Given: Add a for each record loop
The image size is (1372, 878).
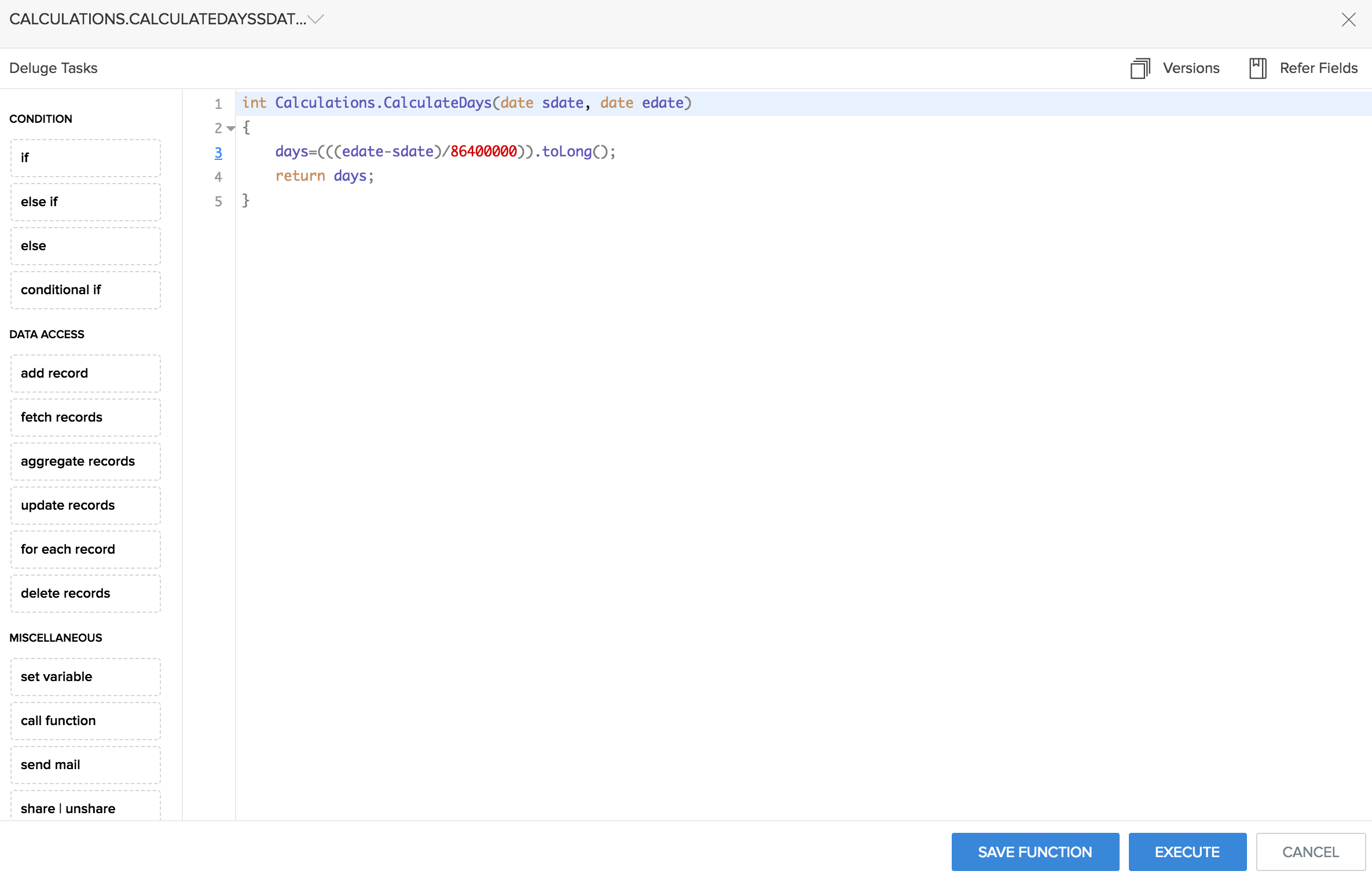Looking at the screenshot, I should 85,549.
